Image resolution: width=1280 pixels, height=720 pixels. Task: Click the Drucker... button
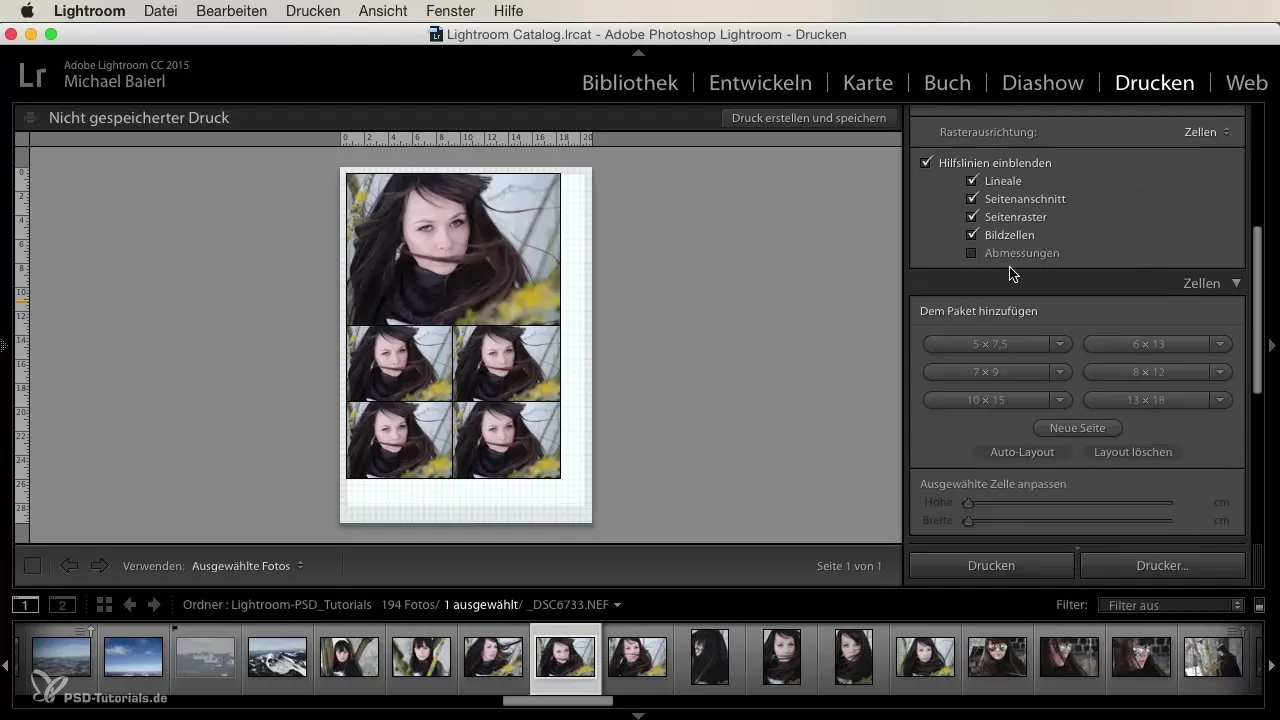[1162, 565]
